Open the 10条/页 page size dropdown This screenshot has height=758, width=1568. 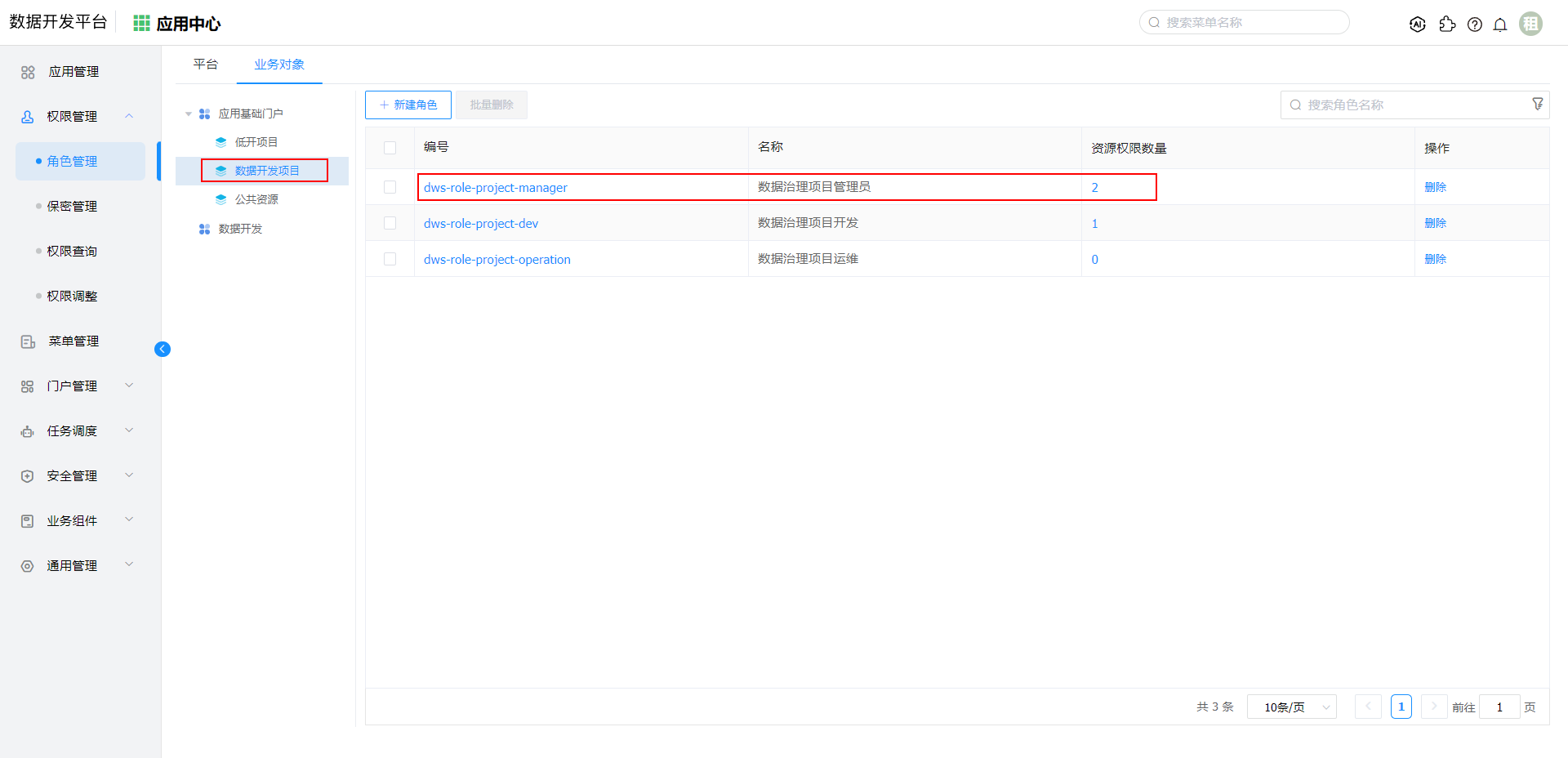1291,707
